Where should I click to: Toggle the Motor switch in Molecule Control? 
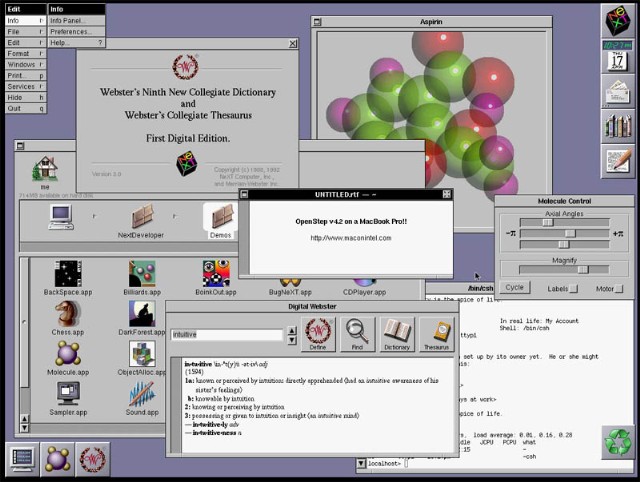tap(619, 289)
